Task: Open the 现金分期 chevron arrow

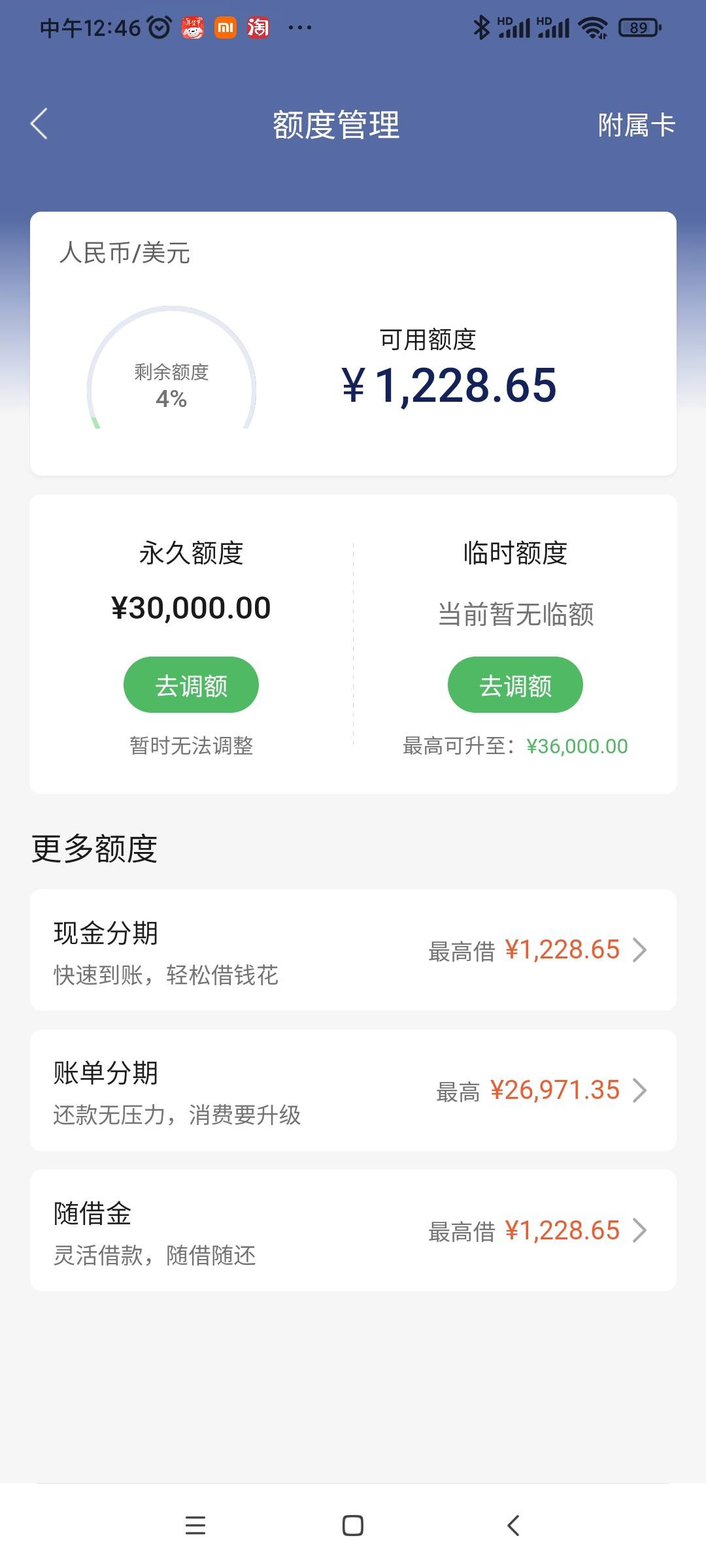Action: pyautogui.click(x=640, y=950)
